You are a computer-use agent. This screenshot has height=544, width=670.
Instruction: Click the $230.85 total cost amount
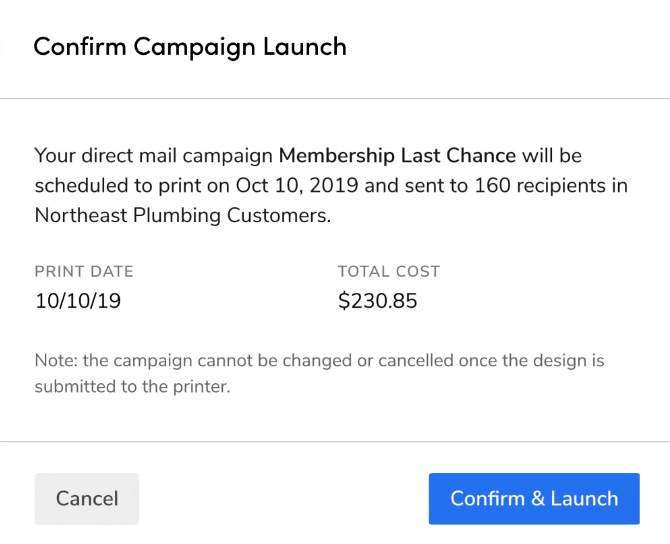pyautogui.click(x=377, y=301)
